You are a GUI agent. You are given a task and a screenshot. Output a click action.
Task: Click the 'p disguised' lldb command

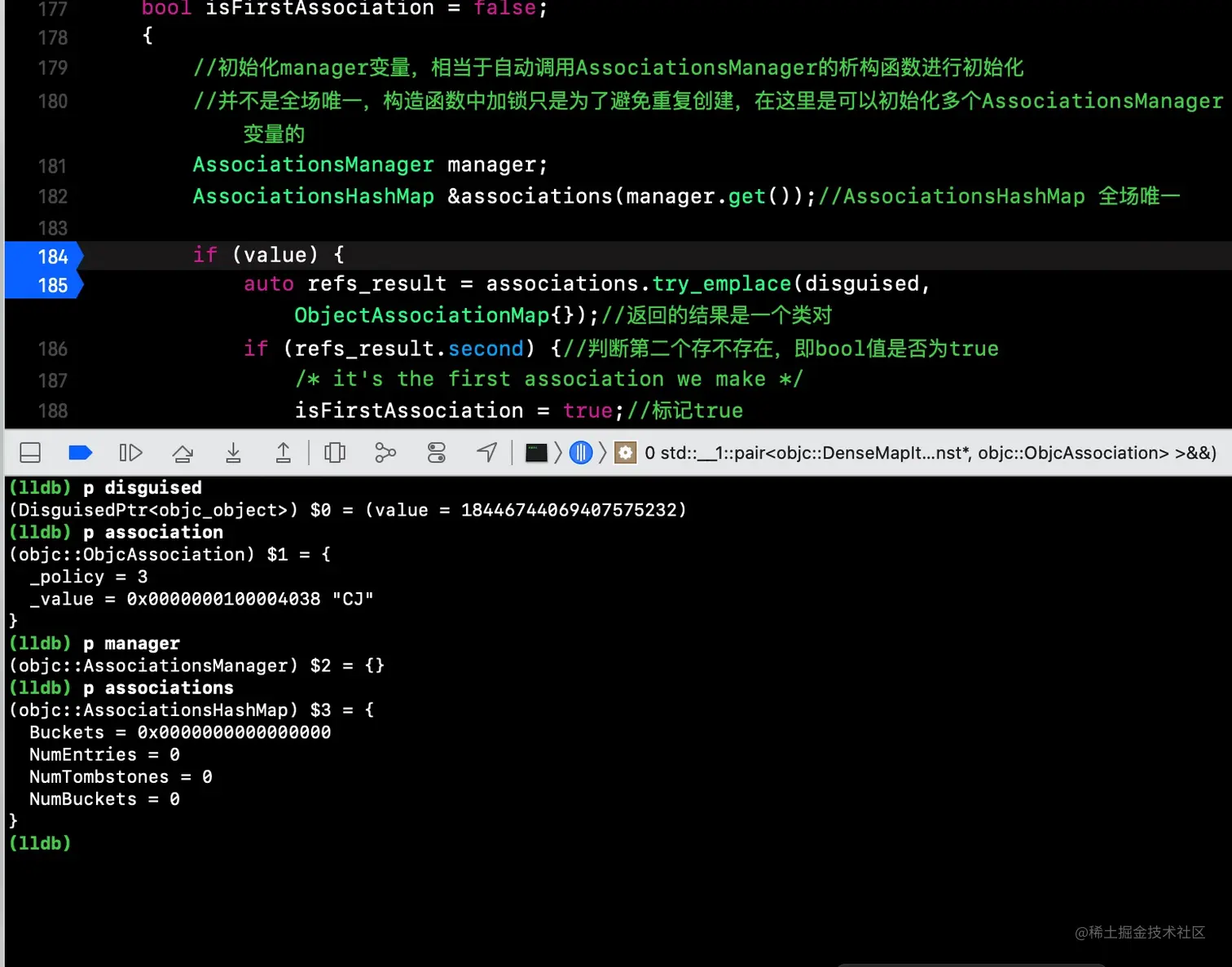tap(143, 487)
